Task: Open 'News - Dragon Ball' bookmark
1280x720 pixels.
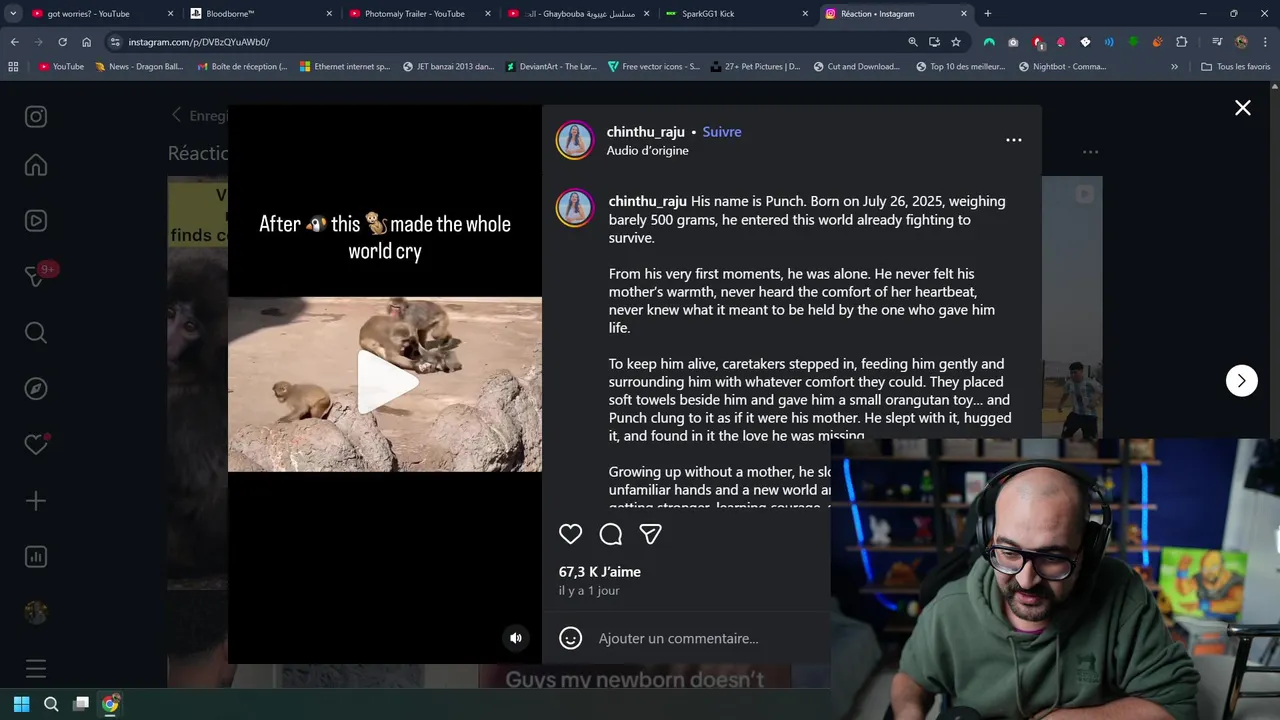Action: [x=140, y=67]
